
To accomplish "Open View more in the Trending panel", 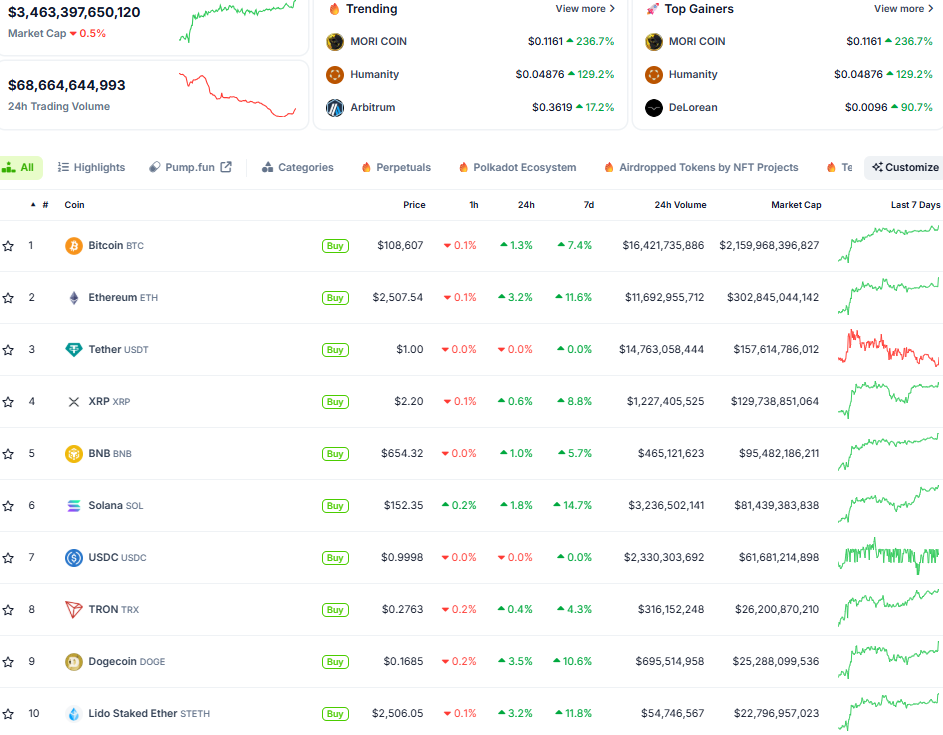I will point(585,8).
